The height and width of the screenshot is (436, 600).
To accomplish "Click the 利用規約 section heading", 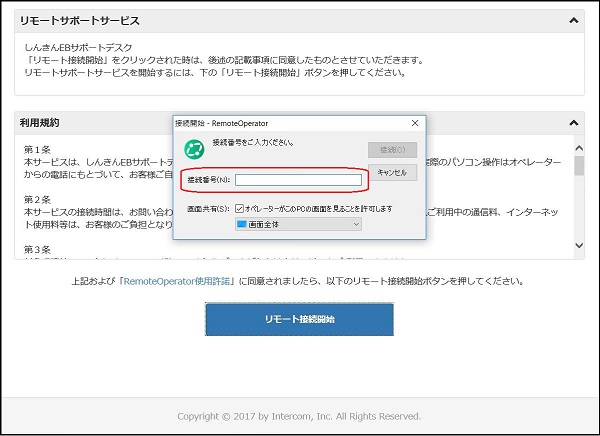I will 40,122.
